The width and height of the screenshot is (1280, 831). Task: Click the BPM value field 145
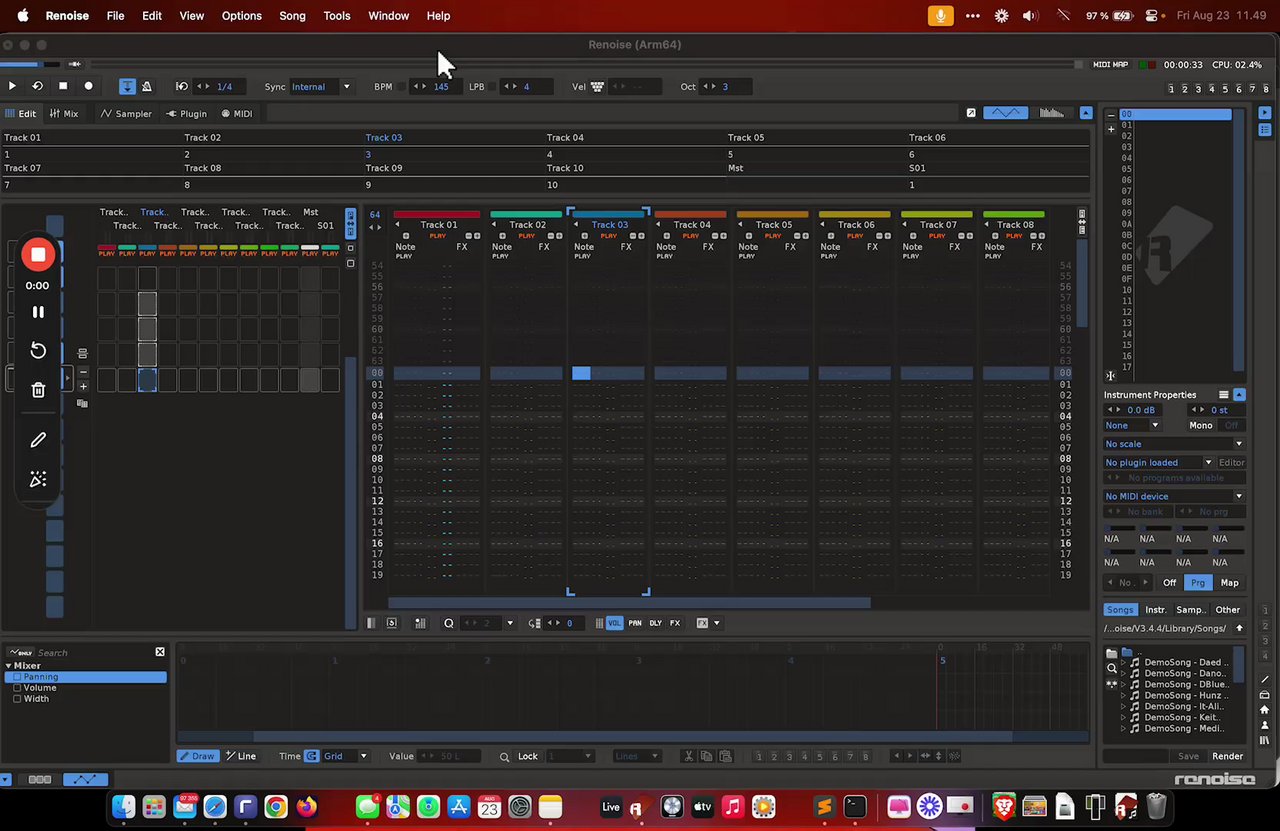click(441, 86)
